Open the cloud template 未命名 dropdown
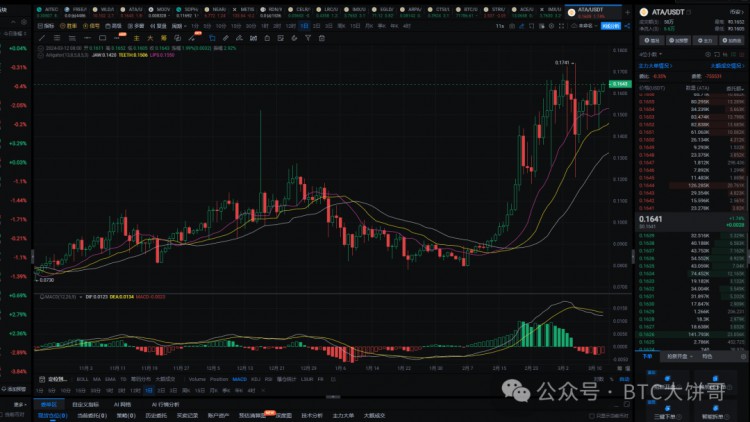 [x=584, y=26]
